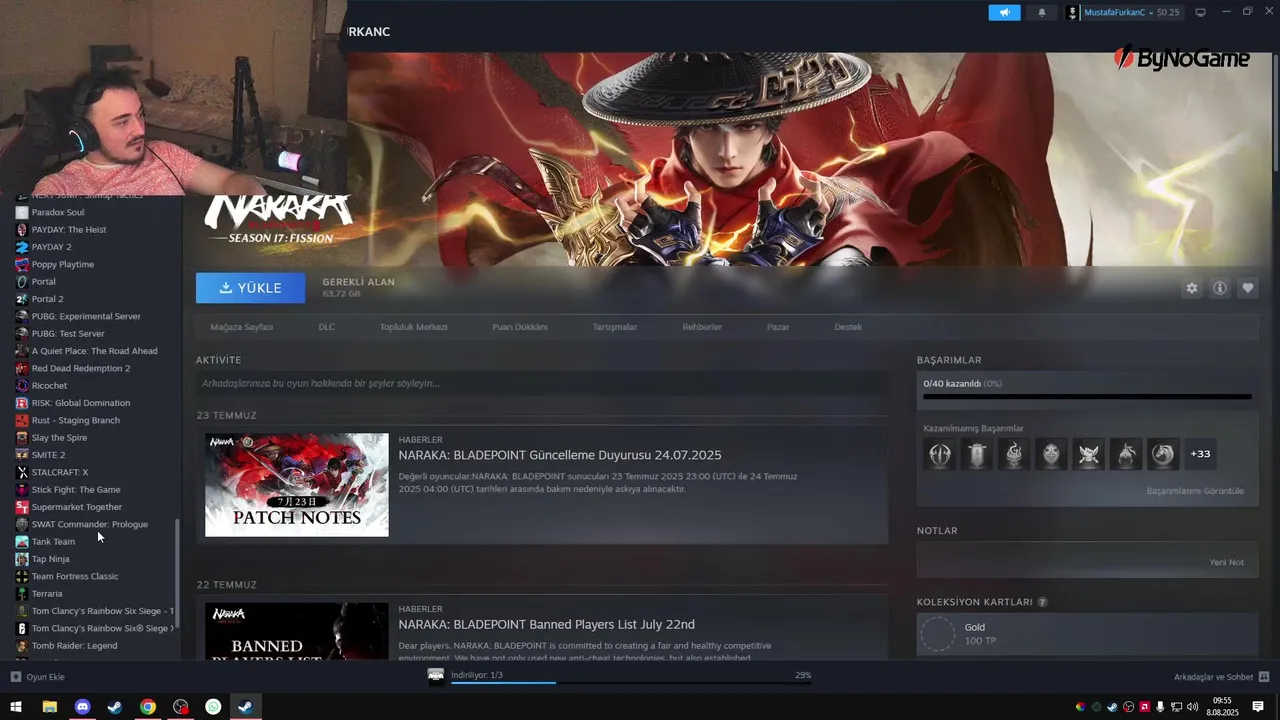
Task: Select SWAT Commander: Prologue entry
Action: coord(90,524)
